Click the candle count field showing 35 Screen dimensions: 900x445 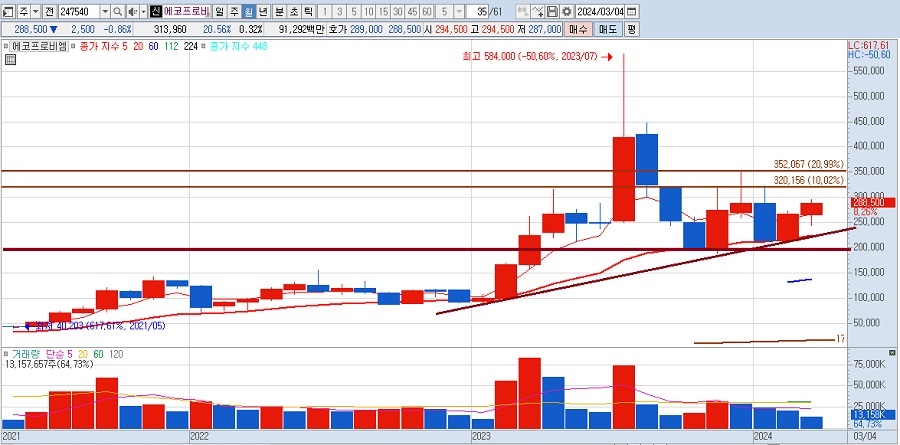[478, 11]
